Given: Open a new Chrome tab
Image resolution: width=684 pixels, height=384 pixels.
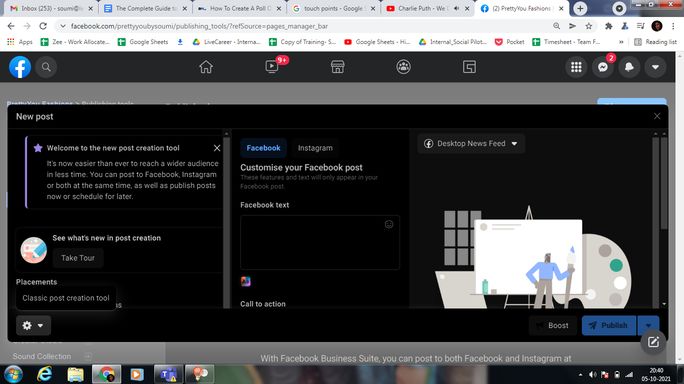Looking at the screenshot, I should (580, 8).
